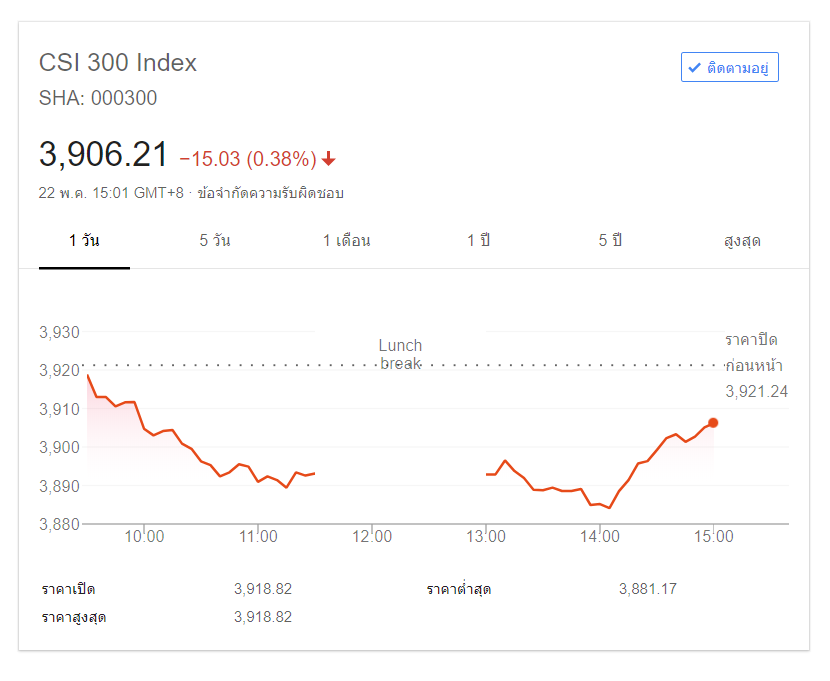This screenshot has height=681, width=830.
Task: Click the red down arrow icon
Action: (x=329, y=159)
